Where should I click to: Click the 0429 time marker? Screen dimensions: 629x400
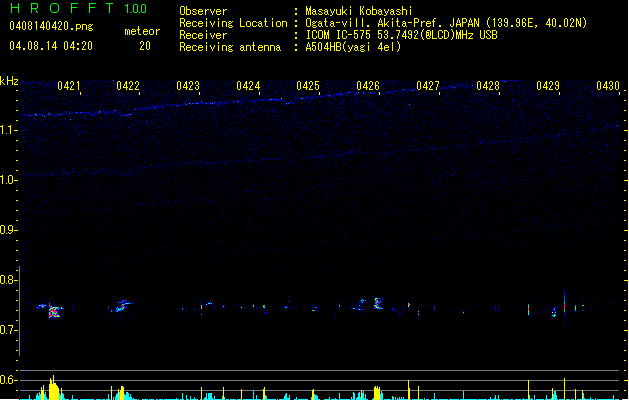coord(548,86)
